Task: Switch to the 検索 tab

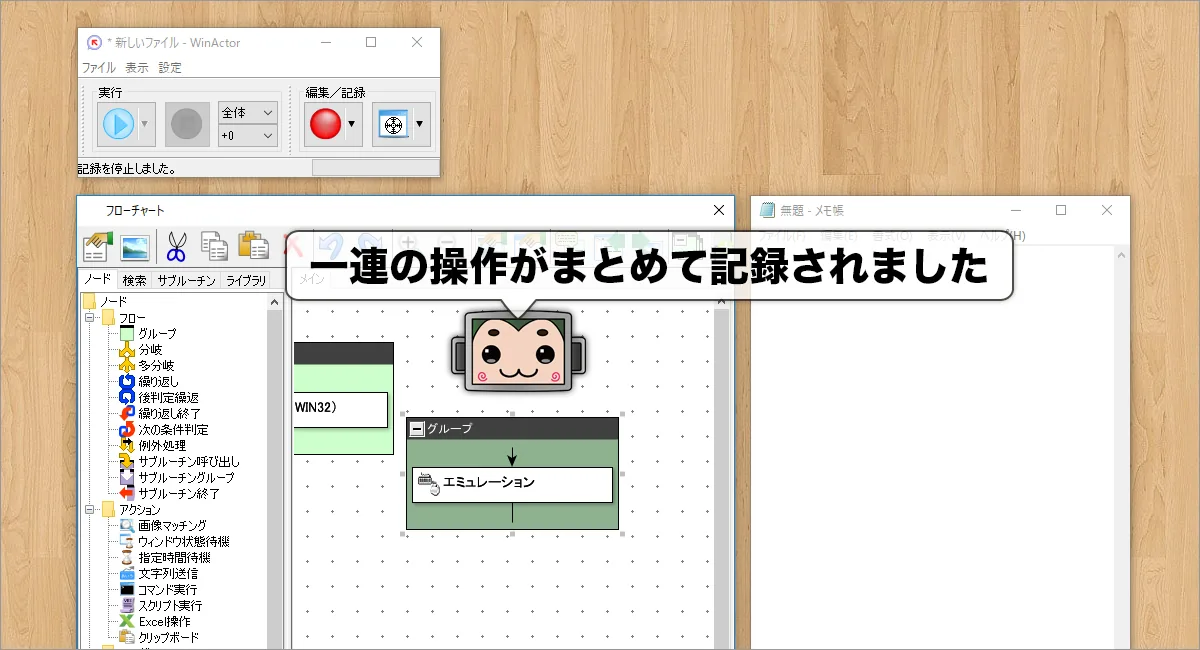Action: point(135,280)
